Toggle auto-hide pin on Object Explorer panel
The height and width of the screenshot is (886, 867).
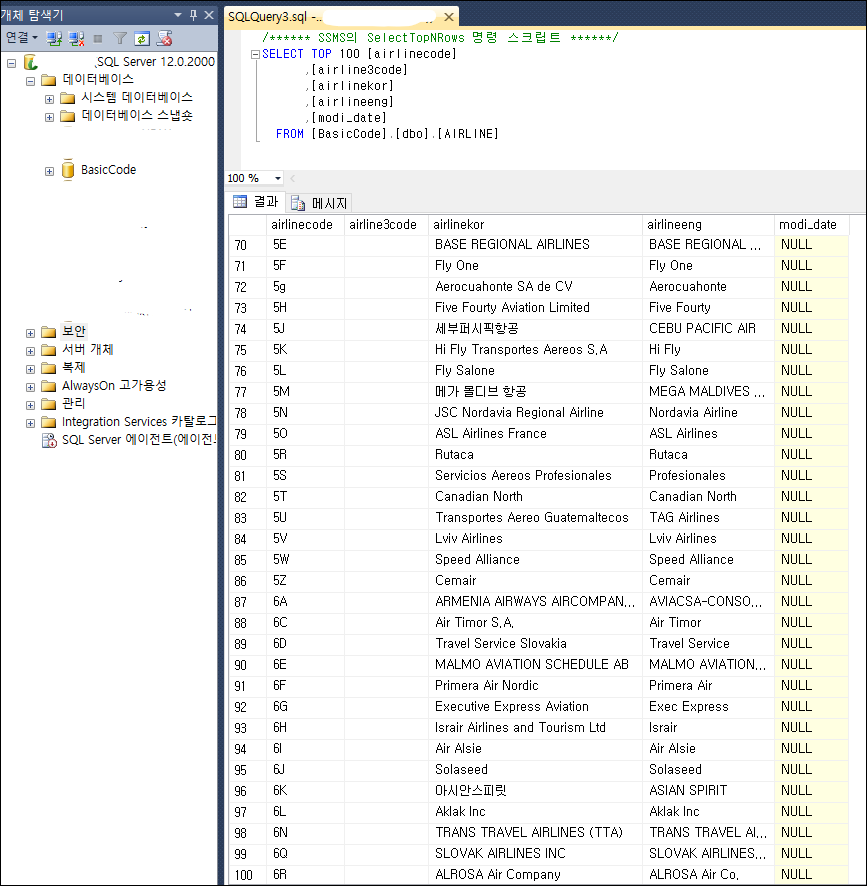(193, 15)
